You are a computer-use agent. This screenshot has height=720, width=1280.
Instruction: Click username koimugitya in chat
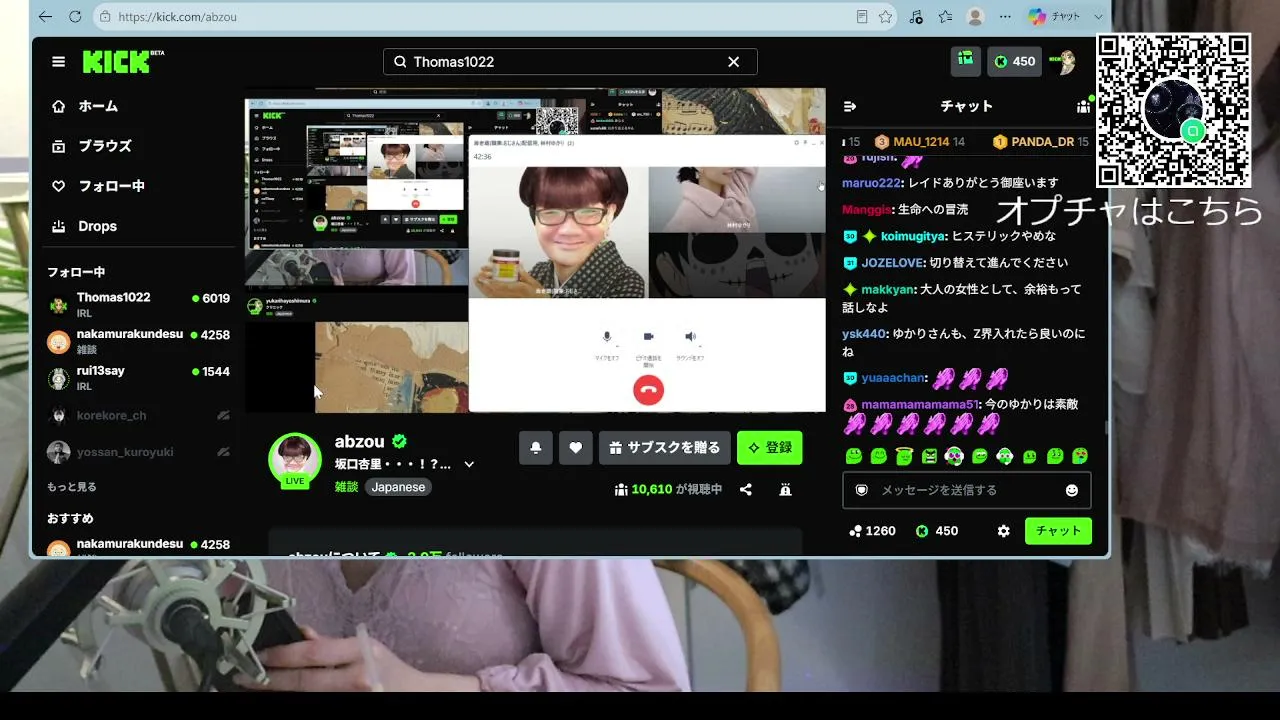click(912, 236)
